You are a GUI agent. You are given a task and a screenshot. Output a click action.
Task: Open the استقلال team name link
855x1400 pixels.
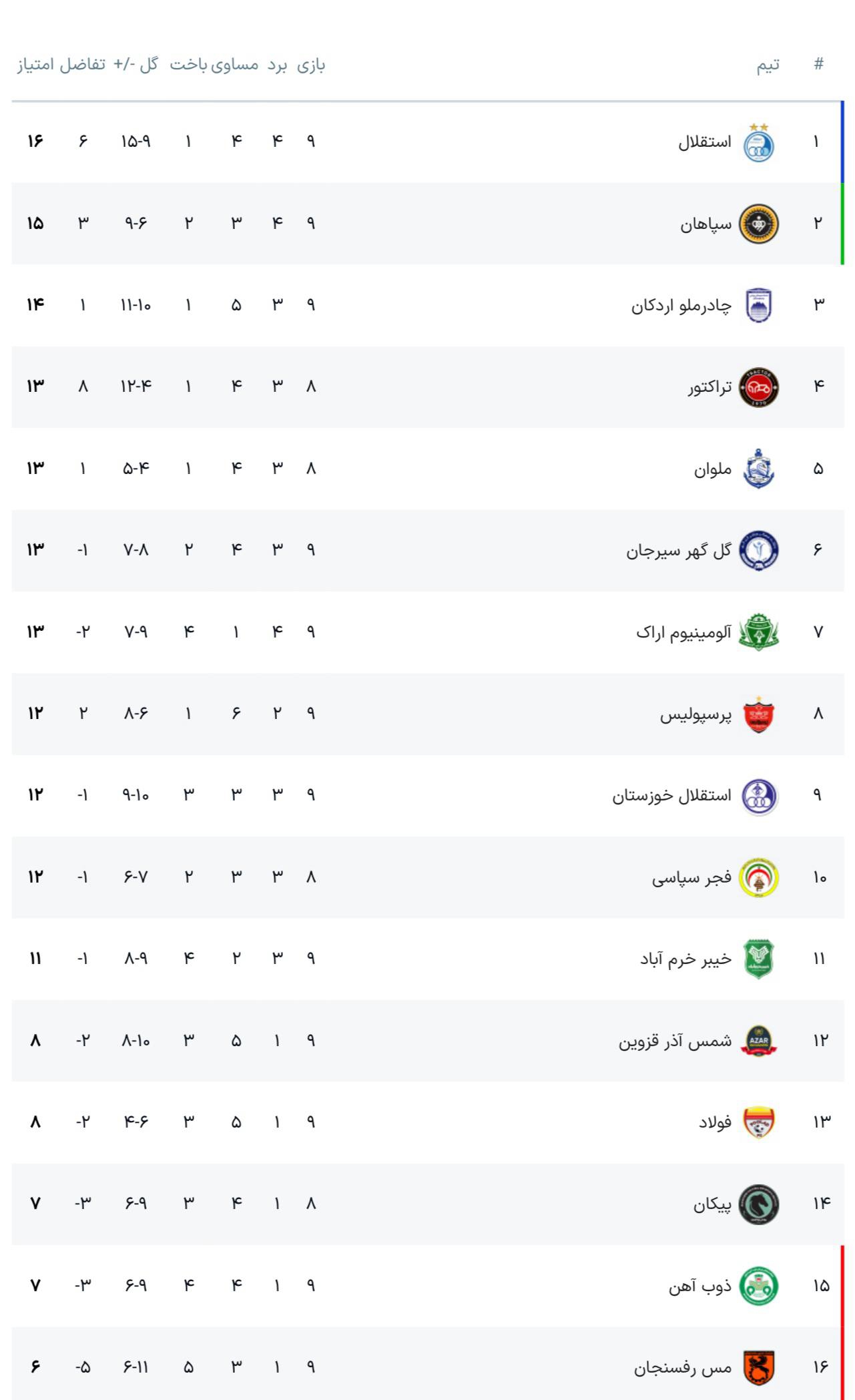(705, 142)
